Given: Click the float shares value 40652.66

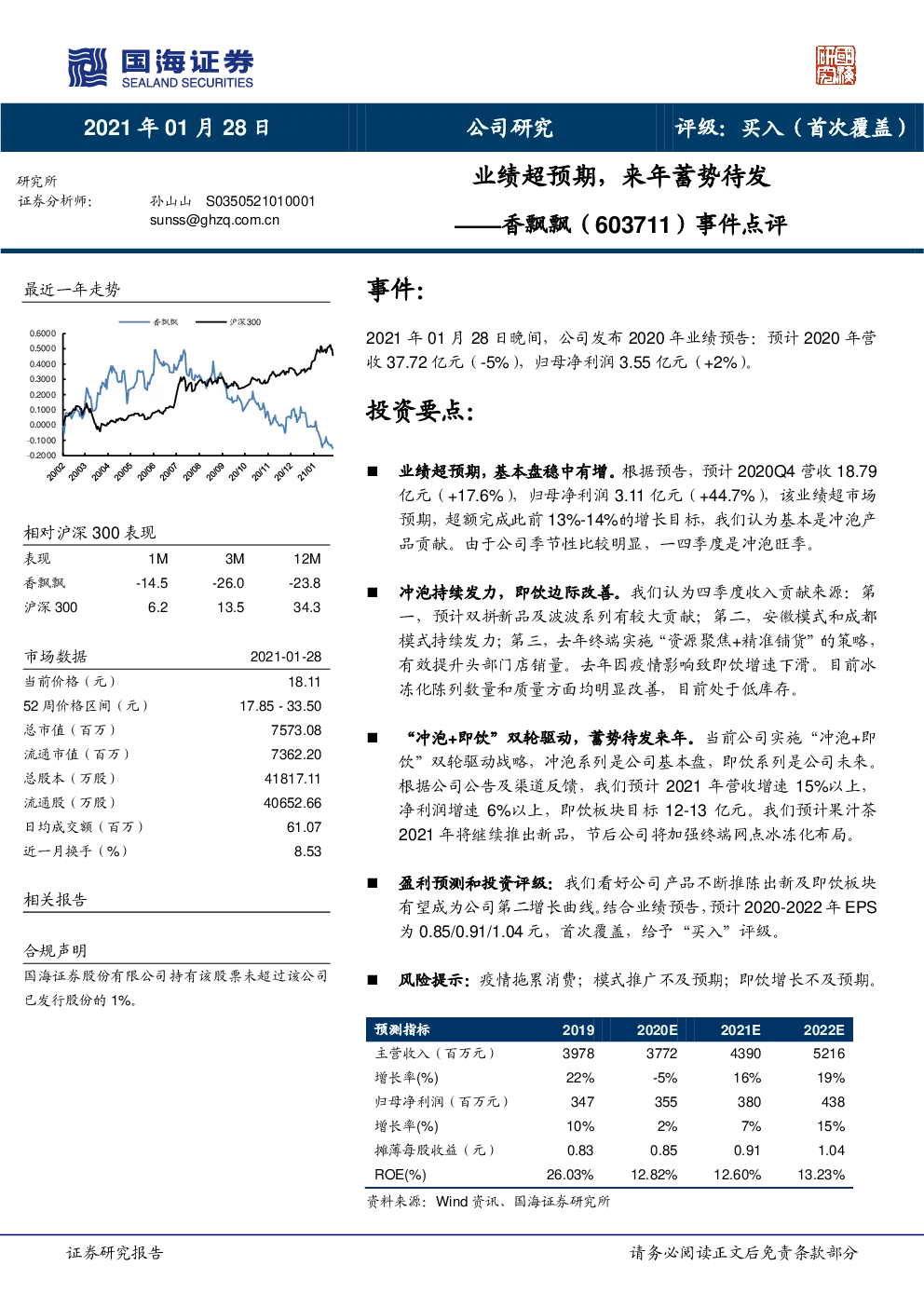Looking at the screenshot, I should 292,803.
